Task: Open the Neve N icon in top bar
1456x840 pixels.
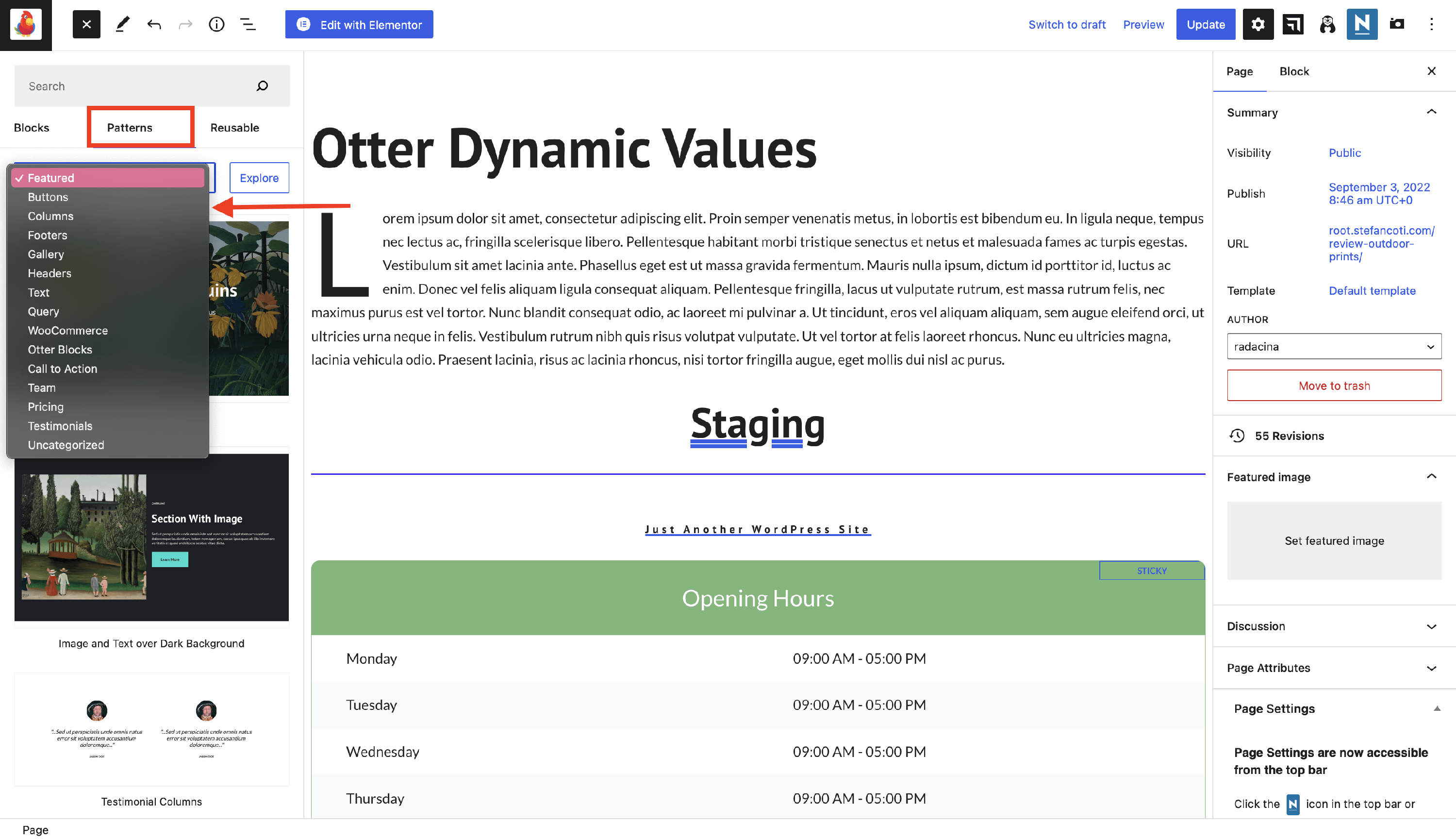Action: [1361, 24]
